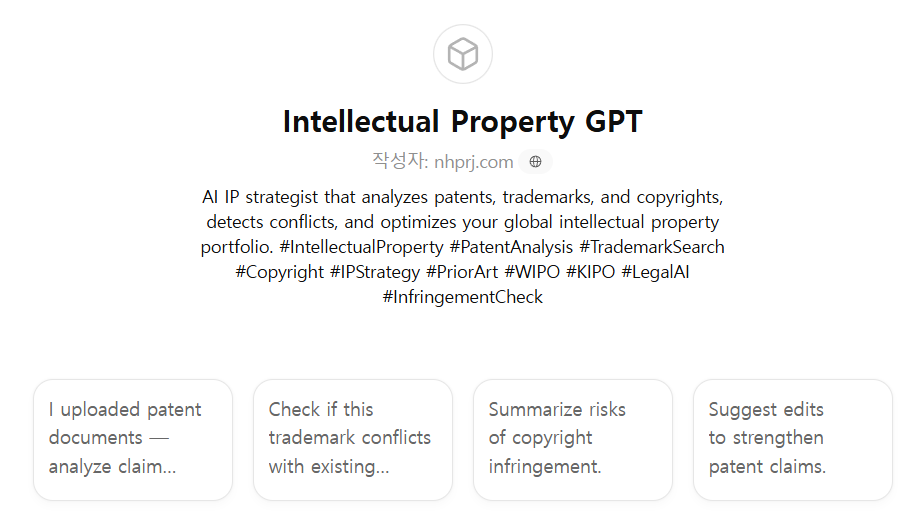Viewport: 918px width, 530px height.
Task: Click the #InfringementCheck hashtag
Action: [462, 297]
